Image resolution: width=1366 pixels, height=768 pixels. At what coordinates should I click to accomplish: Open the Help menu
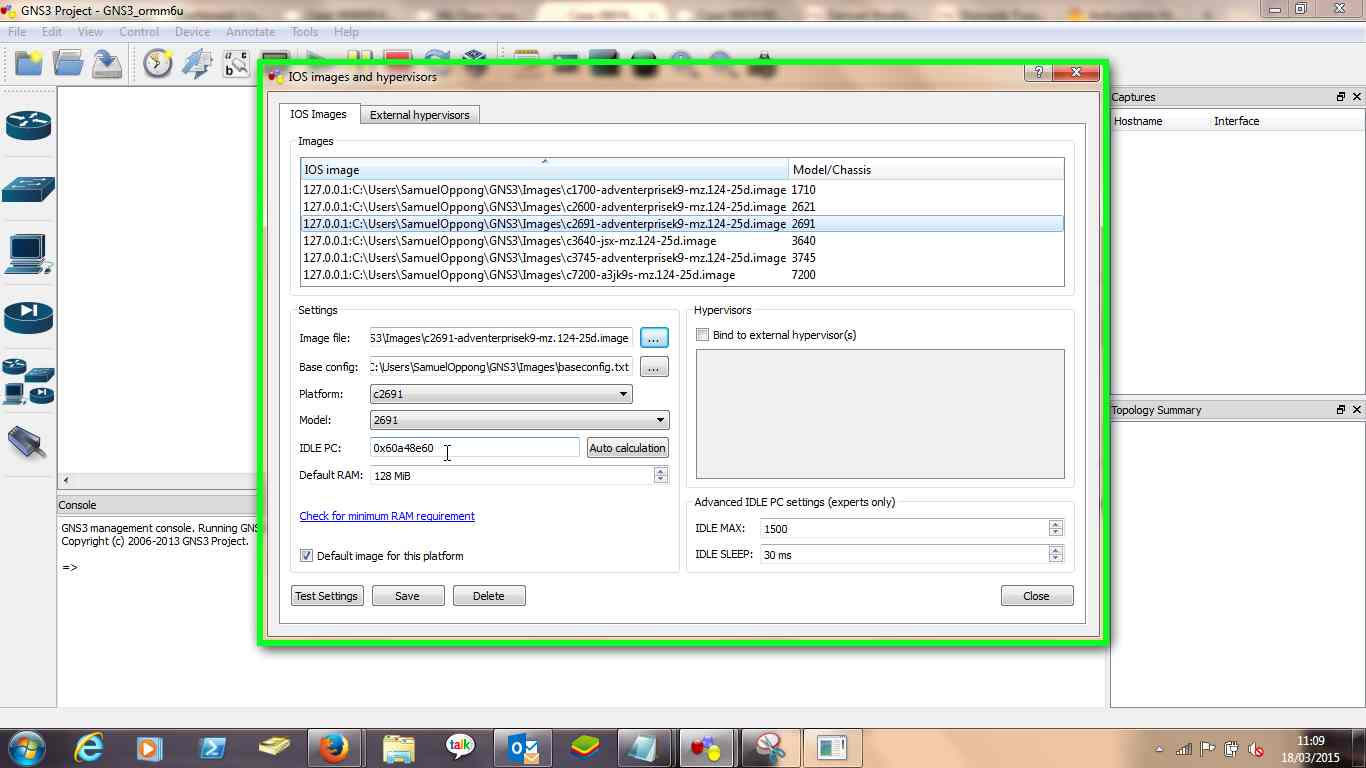346,32
